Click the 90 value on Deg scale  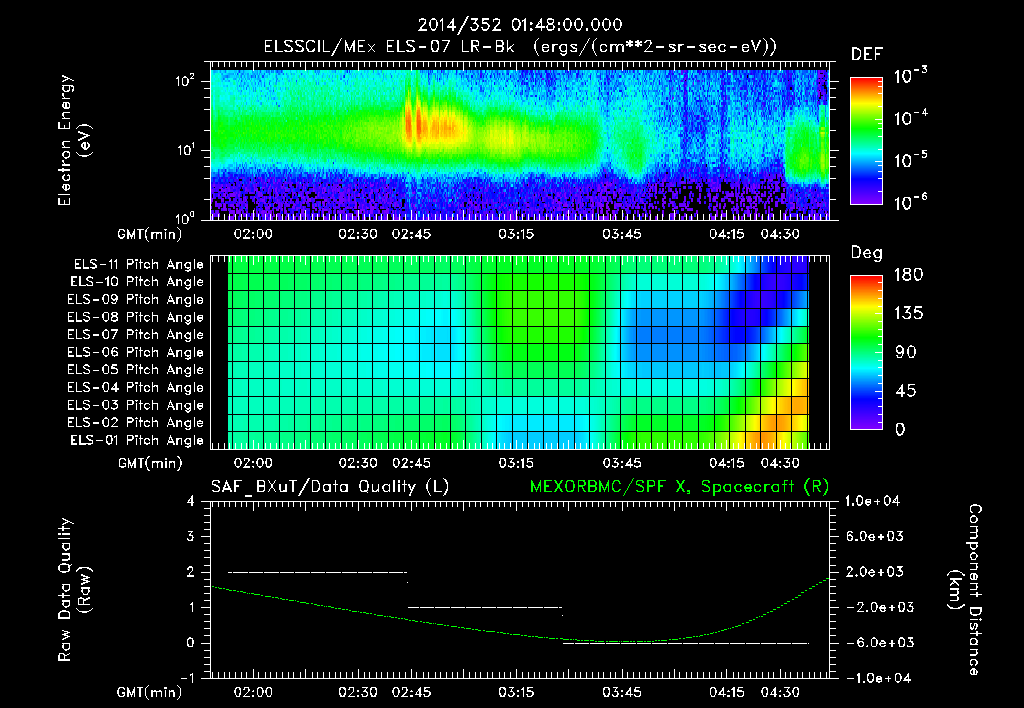(905, 352)
